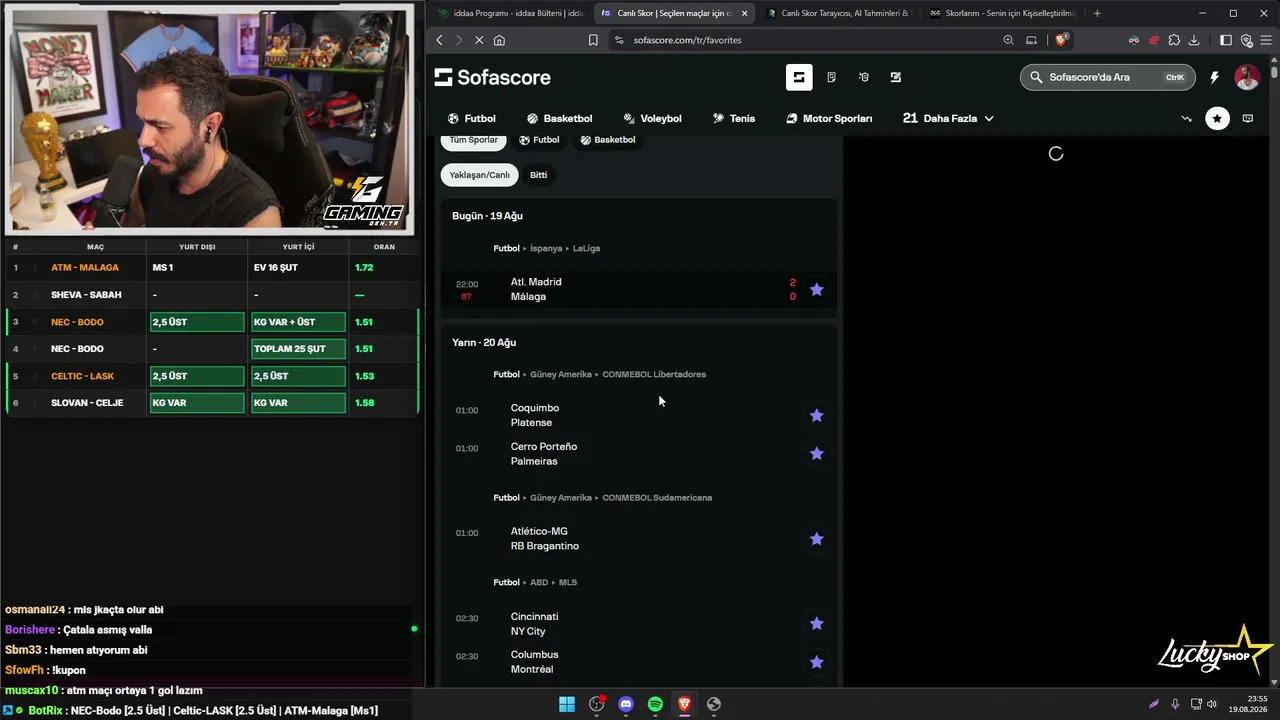Viewport: 1280px width, 720px height.
Task: Switch to the Canlı Skor Tarayıcısı browser tab
Action: (x=837, y=13)
